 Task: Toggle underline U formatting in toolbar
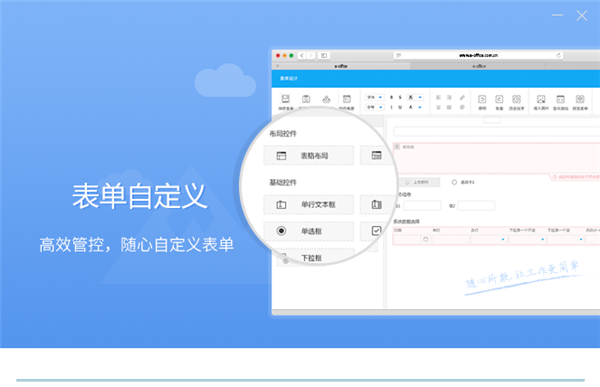(x=400, y=107)
